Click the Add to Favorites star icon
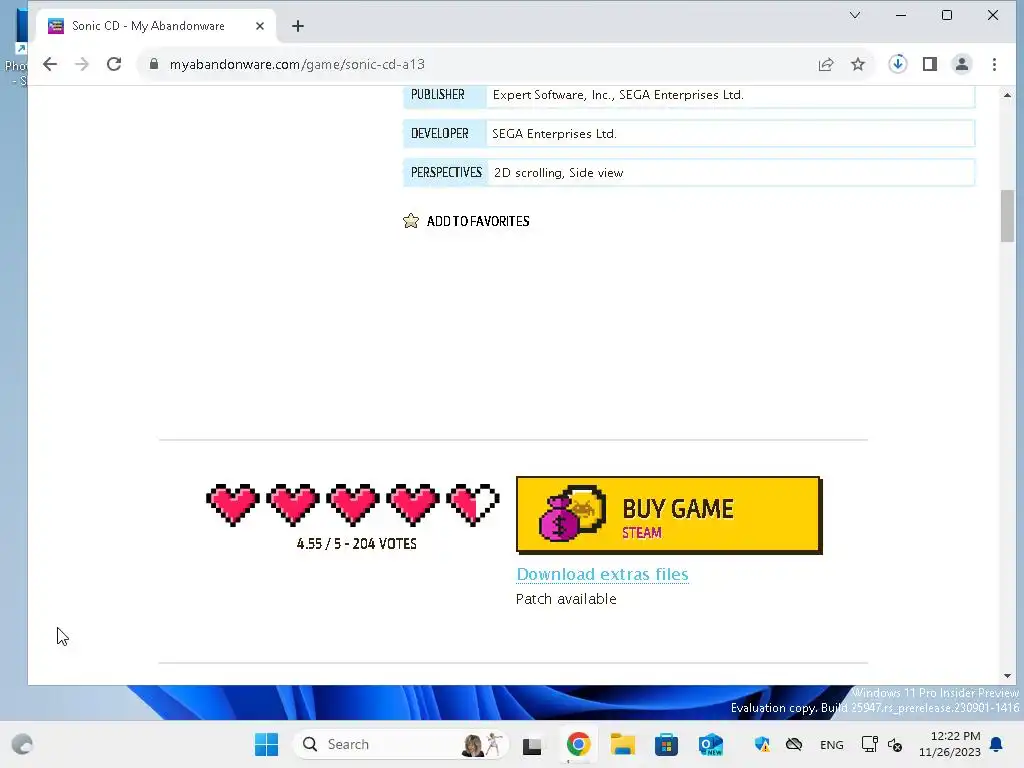 tap(411, 221)
